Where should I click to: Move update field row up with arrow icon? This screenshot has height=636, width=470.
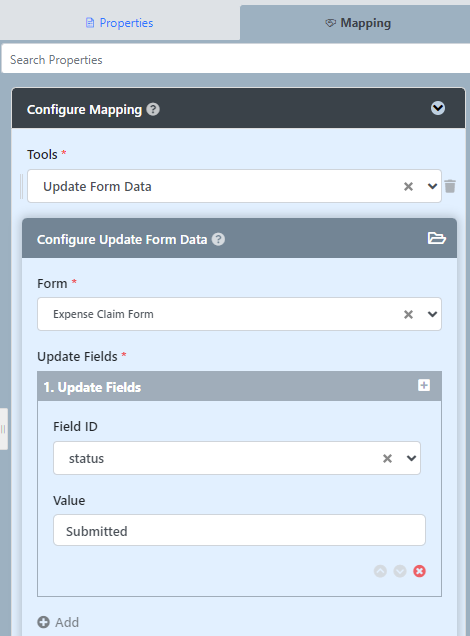380,571
